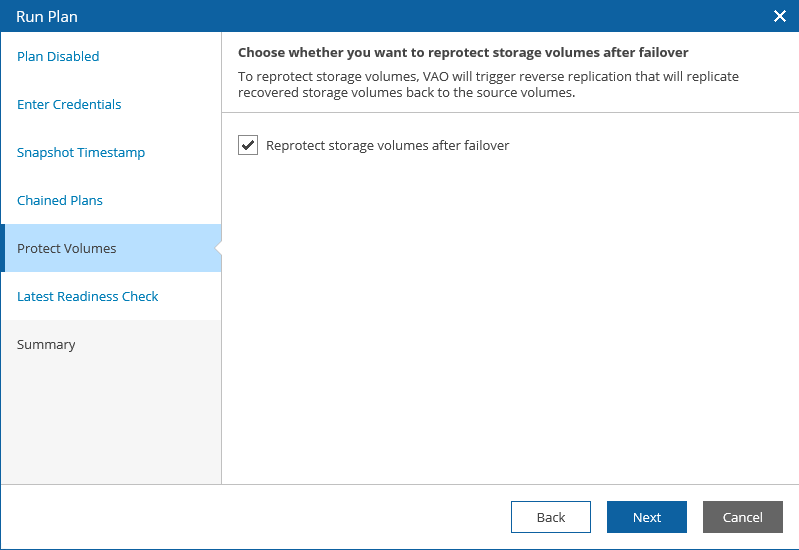Viewport: 799px width, 550px height.
Task: Select the Chained Plans step
Action: [60, 201]
